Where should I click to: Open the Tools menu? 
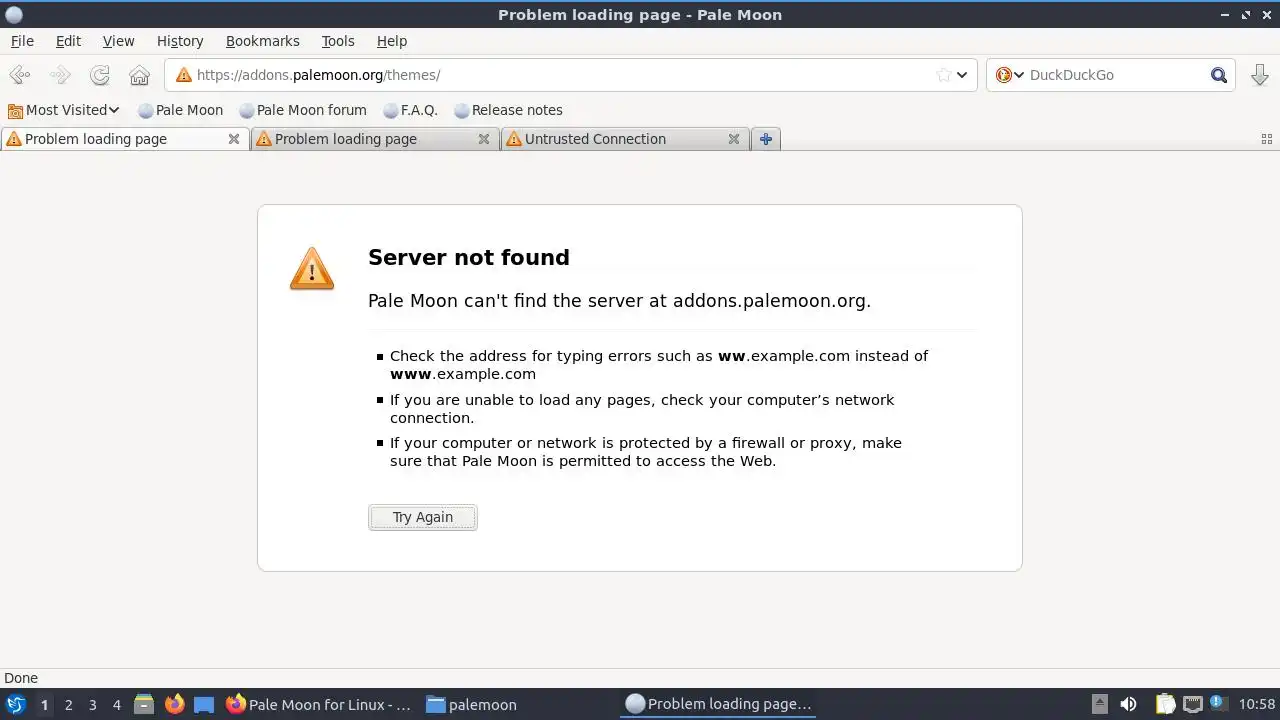coord(338,41)
